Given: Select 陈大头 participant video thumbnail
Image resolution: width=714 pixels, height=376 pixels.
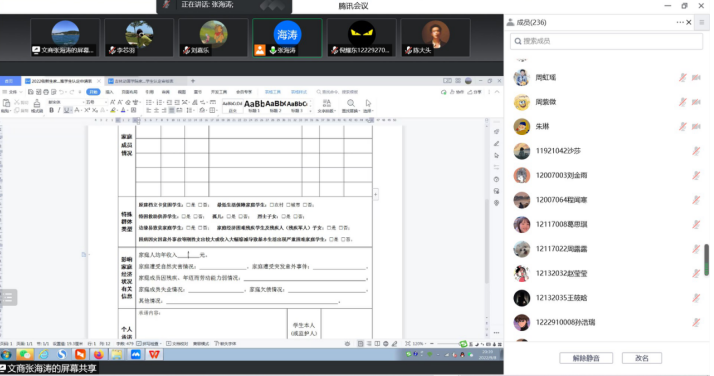Looking at the screenshot, I should tap(435, 38).
